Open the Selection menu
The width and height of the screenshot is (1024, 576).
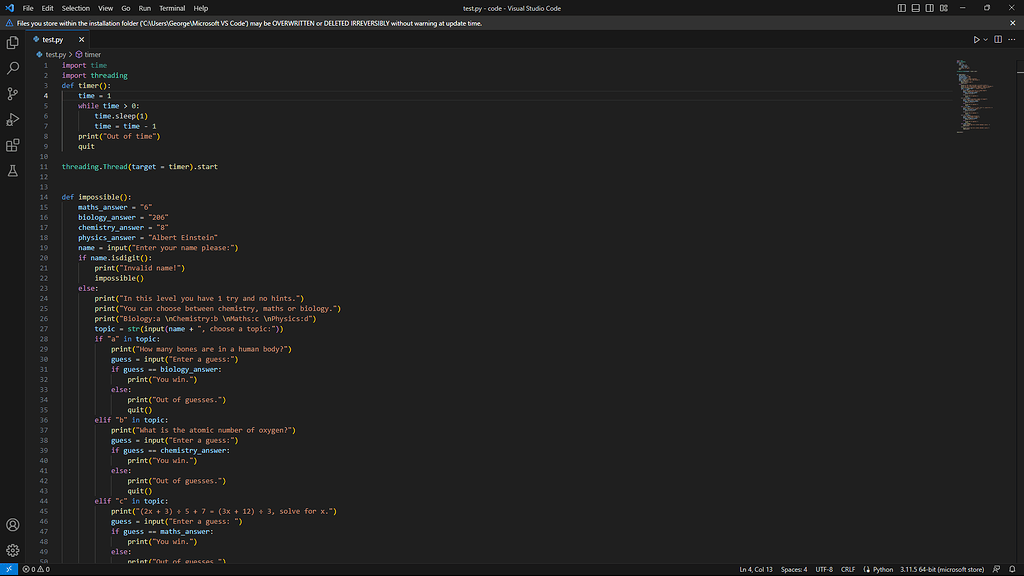76,8
